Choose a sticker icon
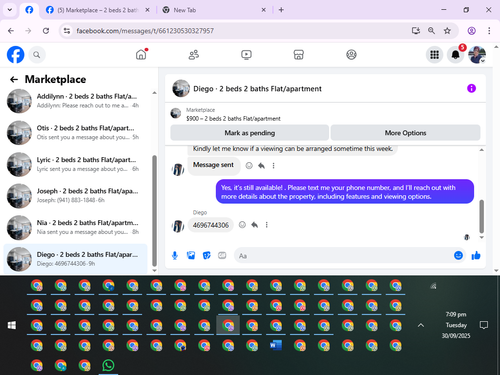 point(207,256)
